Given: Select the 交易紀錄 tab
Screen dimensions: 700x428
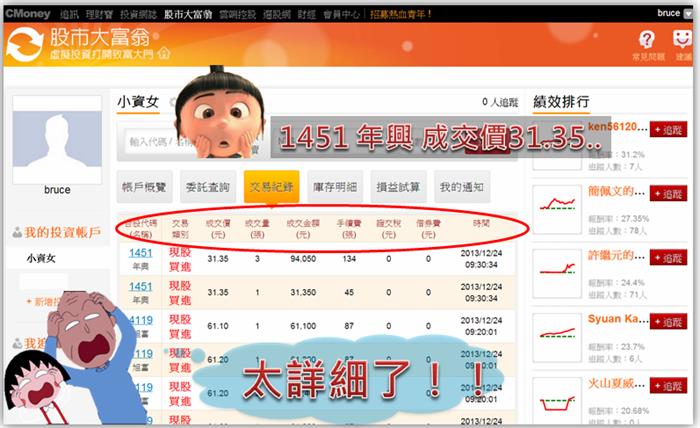Looking at the screenshot, I should click(x=271, y=187).
